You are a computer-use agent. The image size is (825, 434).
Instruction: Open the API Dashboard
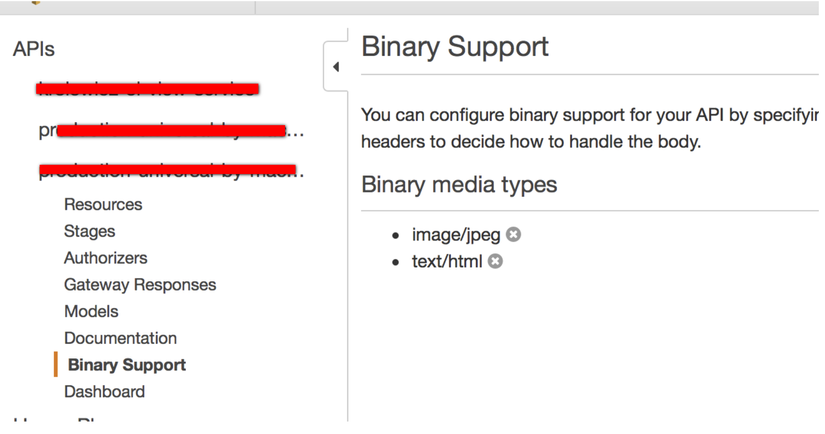[104, 392]
